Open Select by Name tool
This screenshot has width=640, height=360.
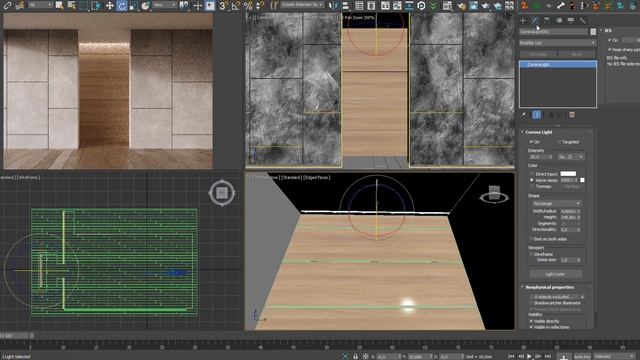71,6
